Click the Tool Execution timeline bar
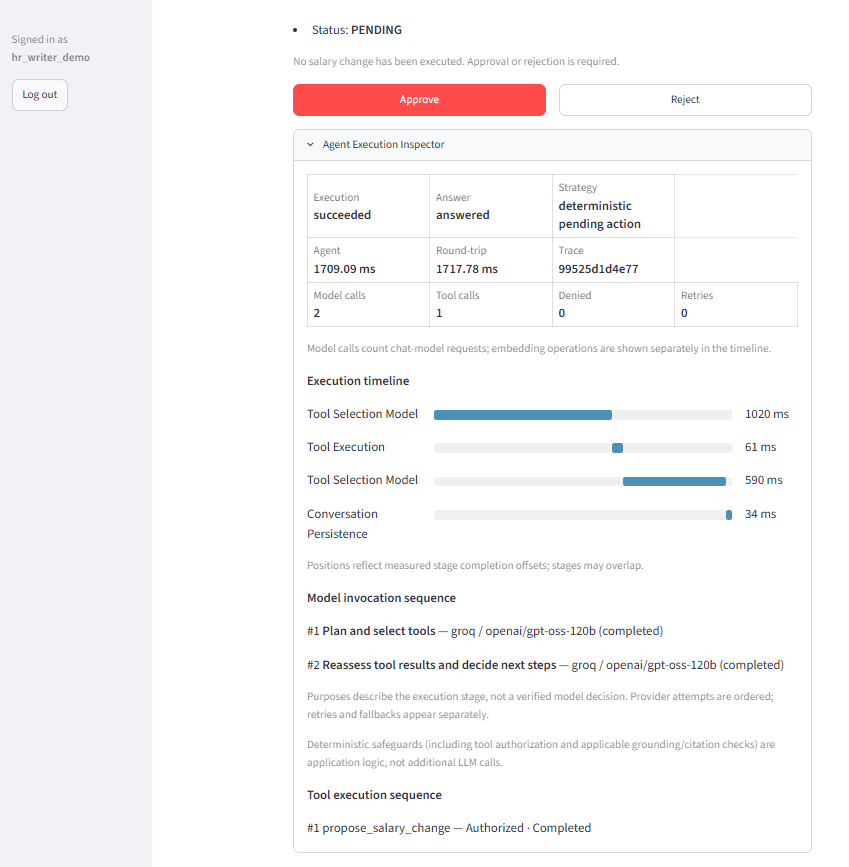Screen dimensions: 849x867 (617, 448)
